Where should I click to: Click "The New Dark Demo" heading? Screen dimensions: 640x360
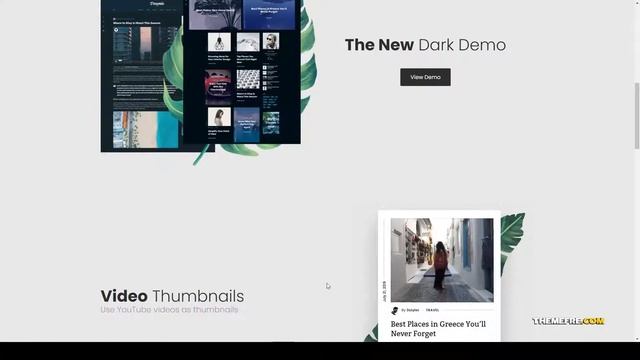coord(425,45)
